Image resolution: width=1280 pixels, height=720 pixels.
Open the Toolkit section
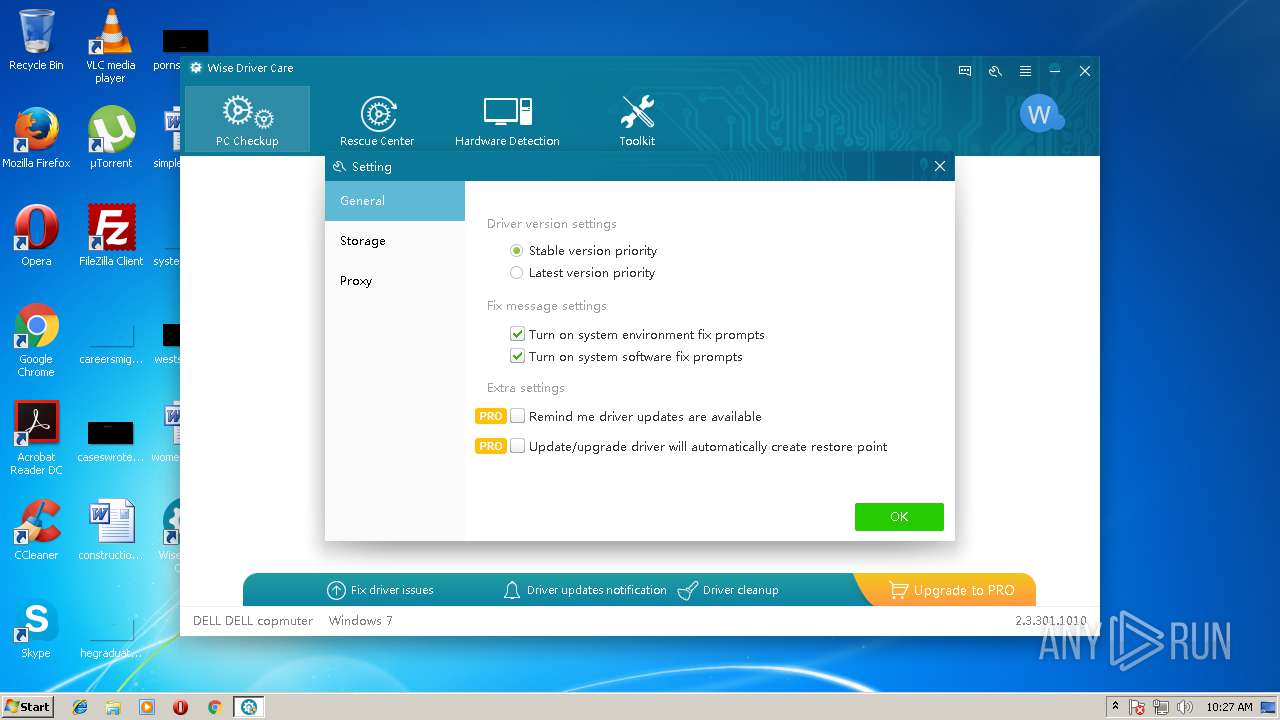tap(637, 119)
